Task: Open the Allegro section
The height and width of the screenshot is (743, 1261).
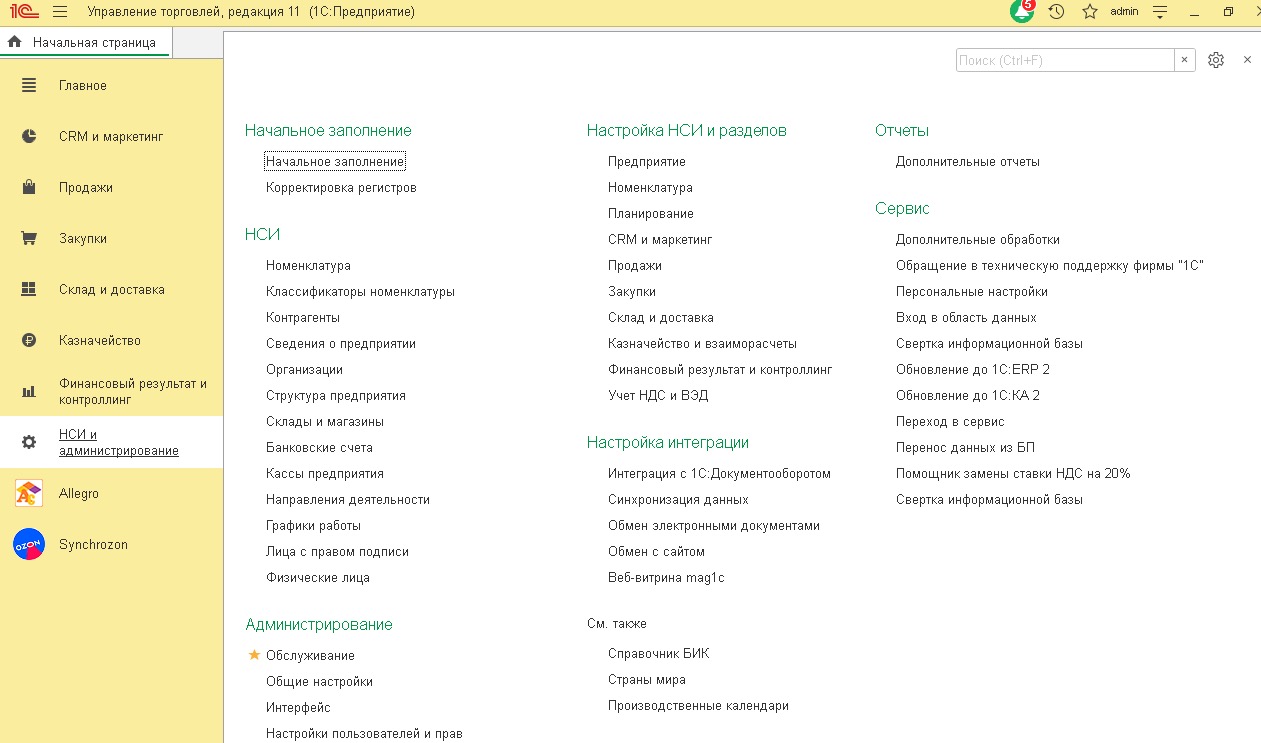Action: point(112,494)
